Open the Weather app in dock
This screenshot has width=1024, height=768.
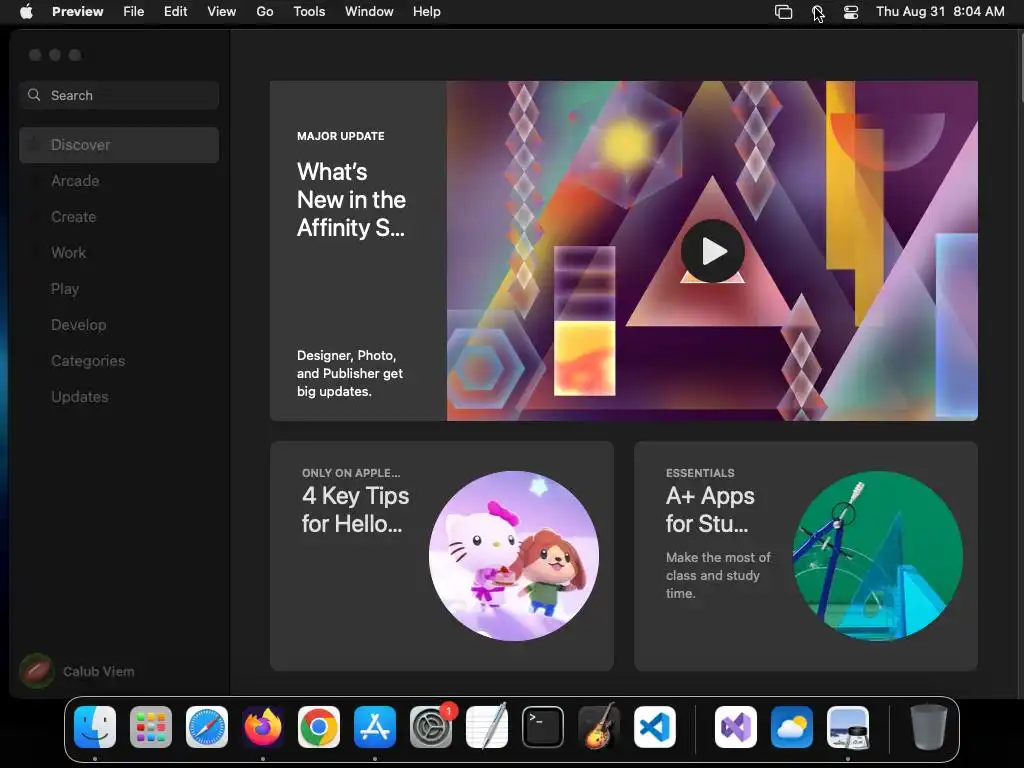[792, 727]
